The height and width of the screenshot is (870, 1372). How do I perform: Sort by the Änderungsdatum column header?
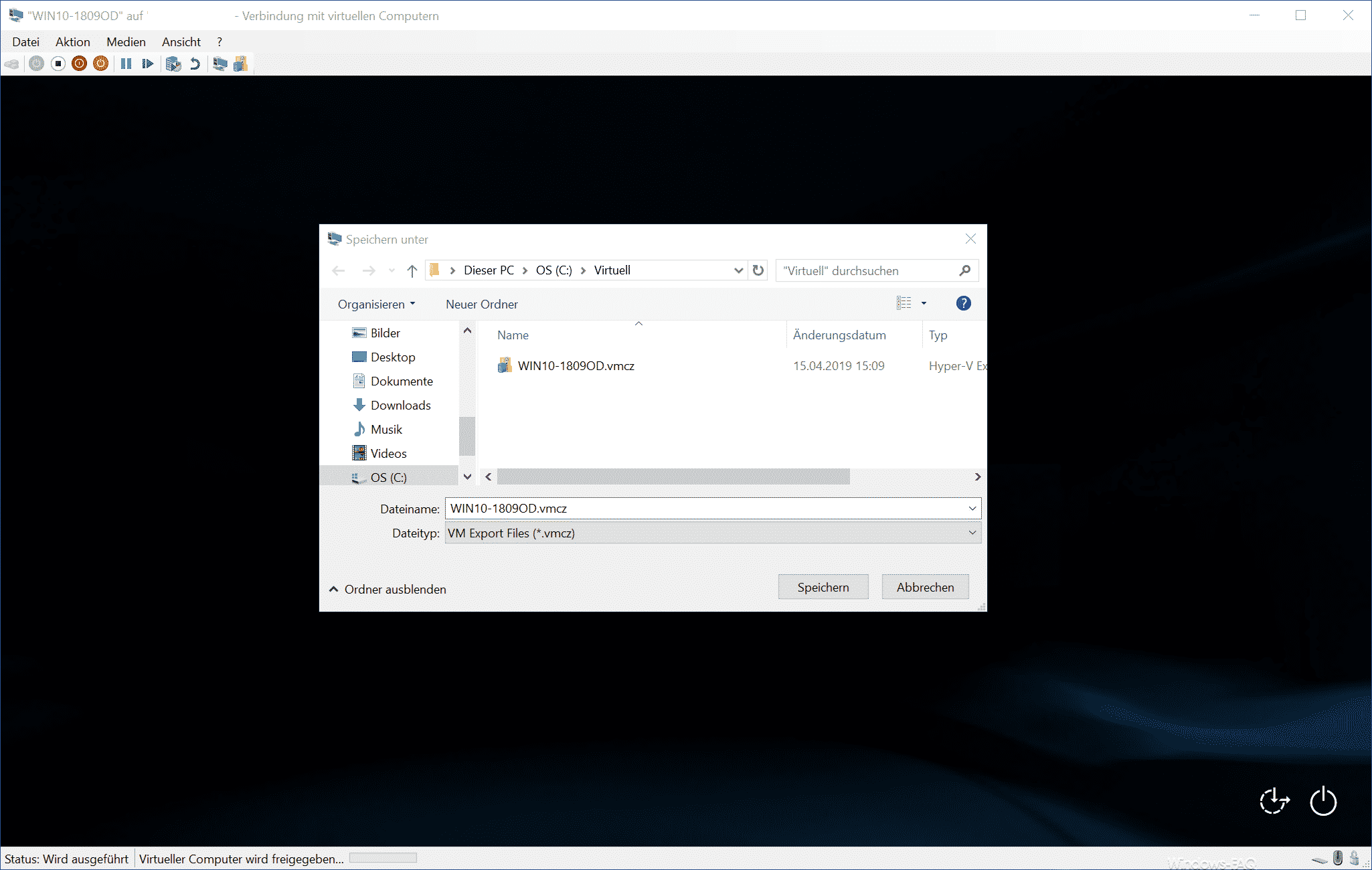coord(840,335)
